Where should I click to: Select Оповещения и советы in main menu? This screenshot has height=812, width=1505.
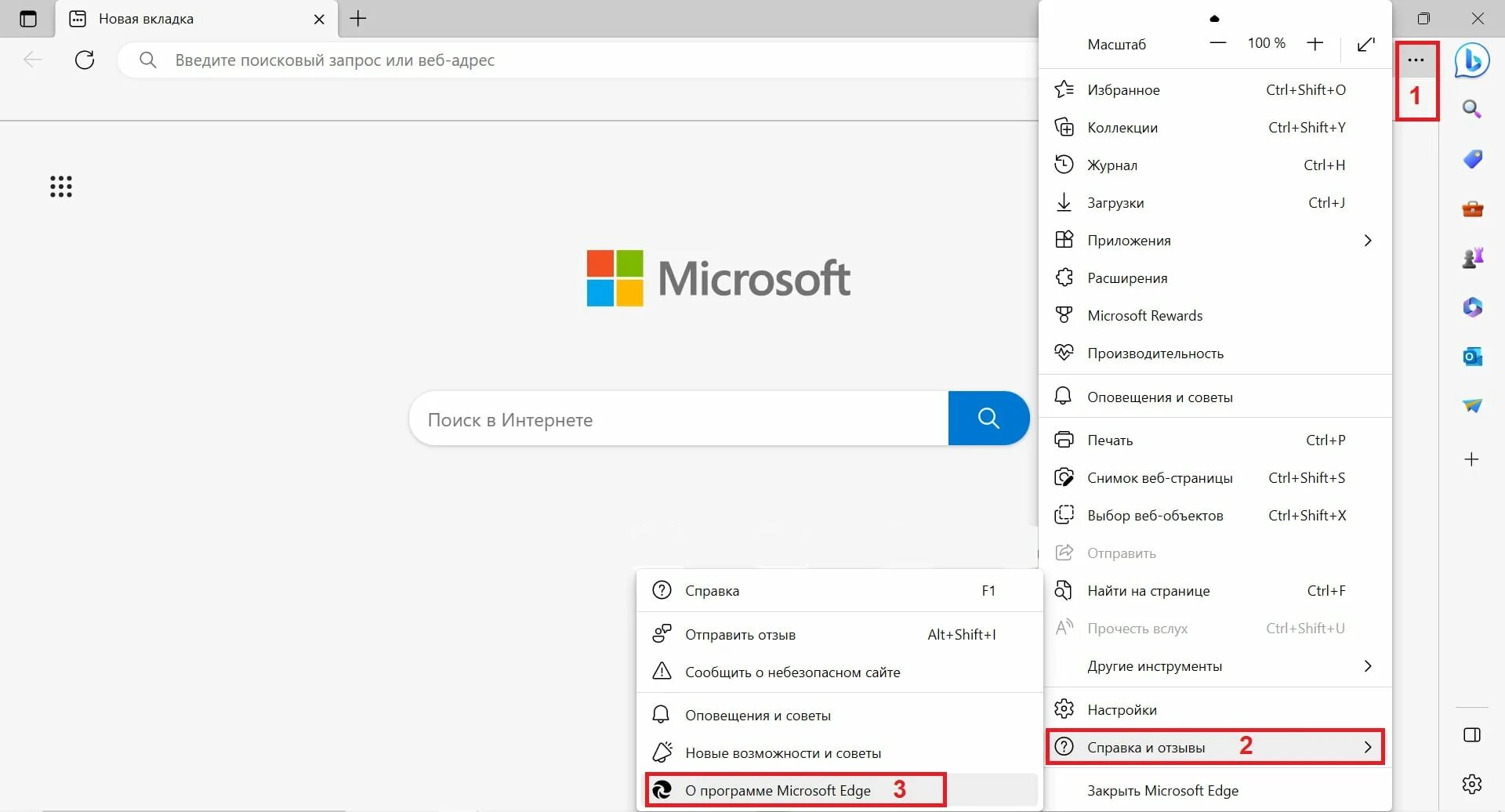coord(1215,397)
